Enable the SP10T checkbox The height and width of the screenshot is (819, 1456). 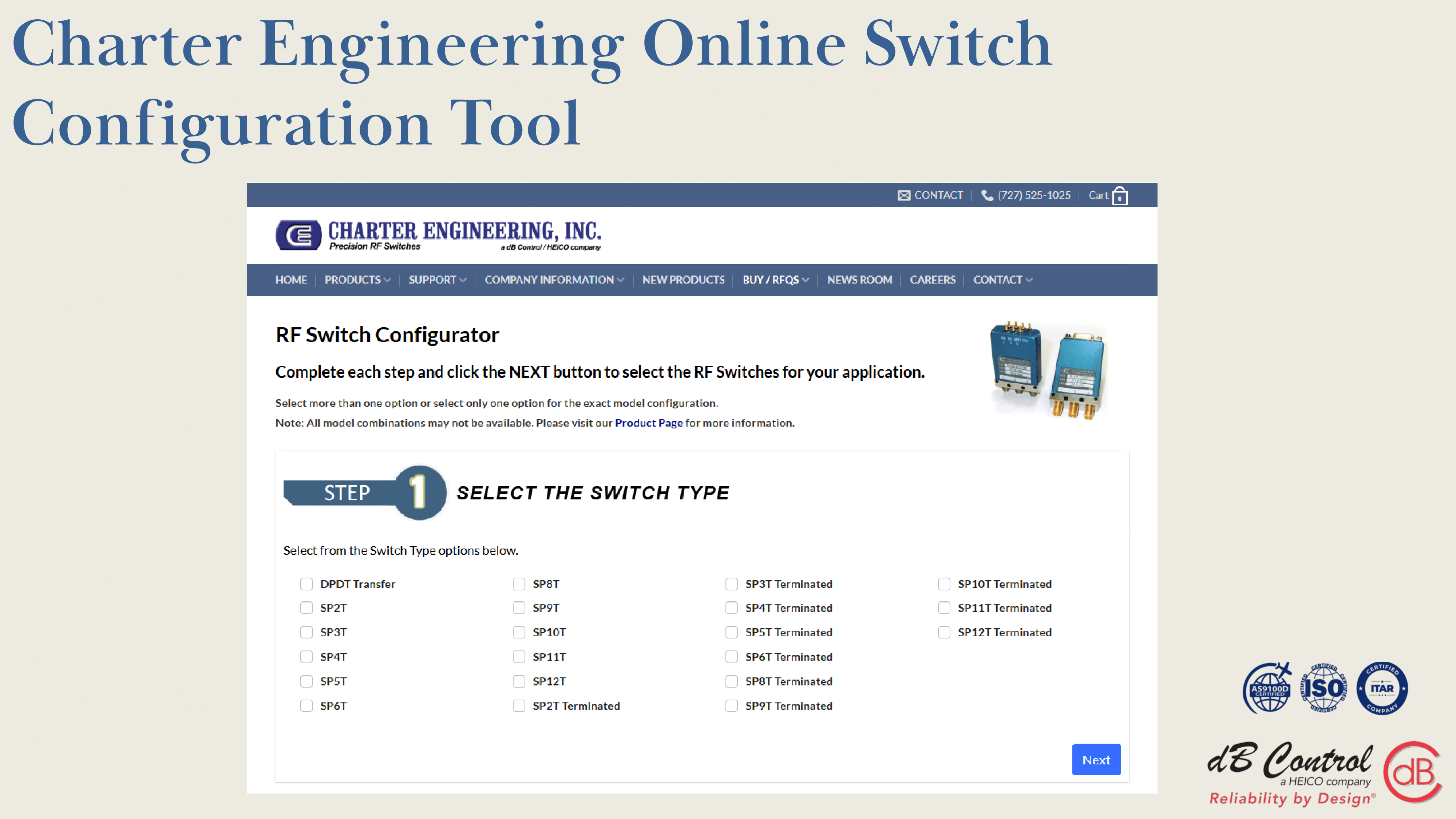click(x=519, y=633)
